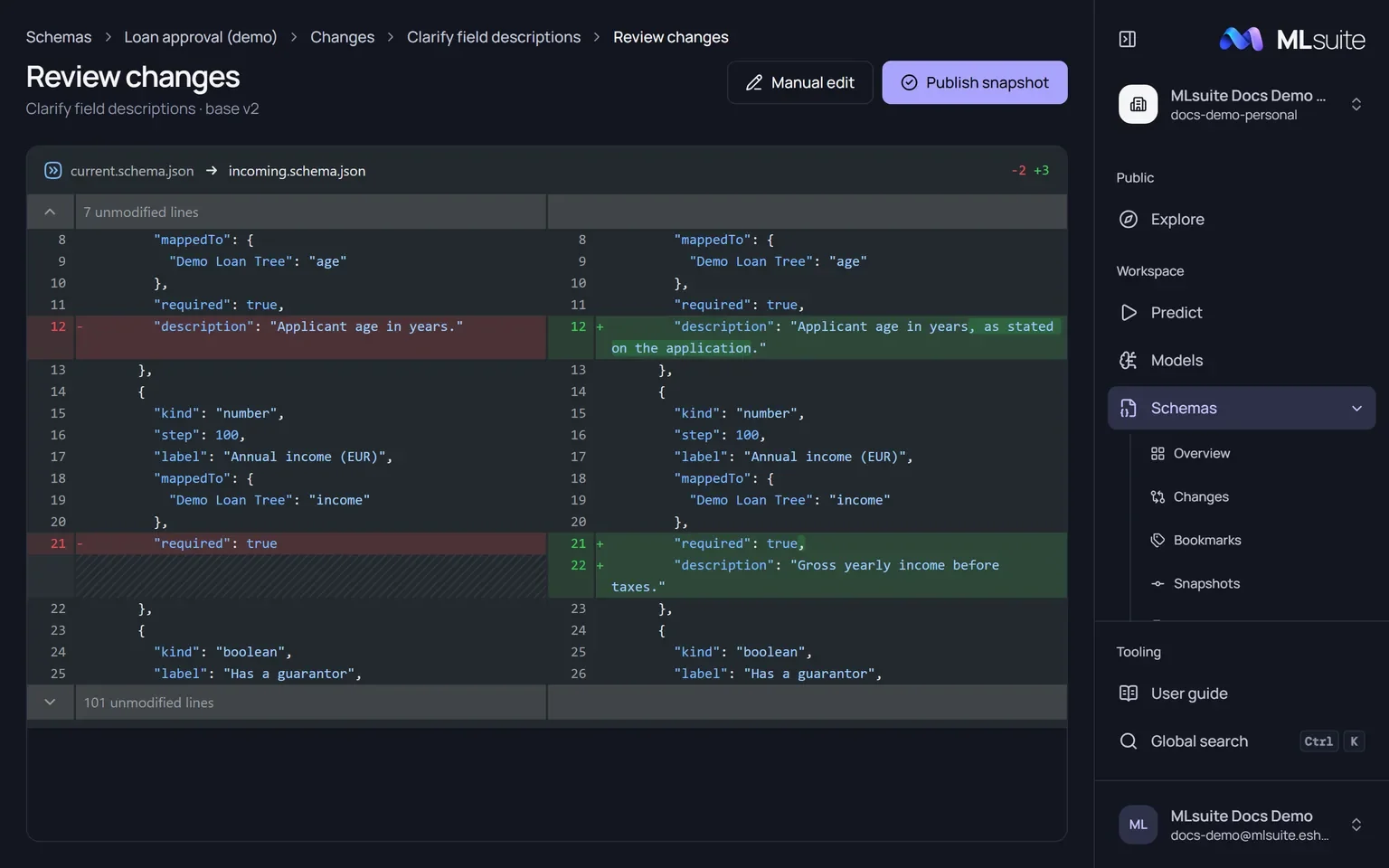Click the checkmark icon on Publish snapshot
The image size is (1389, 868).
pyautogui.click(x=909, y=82)
